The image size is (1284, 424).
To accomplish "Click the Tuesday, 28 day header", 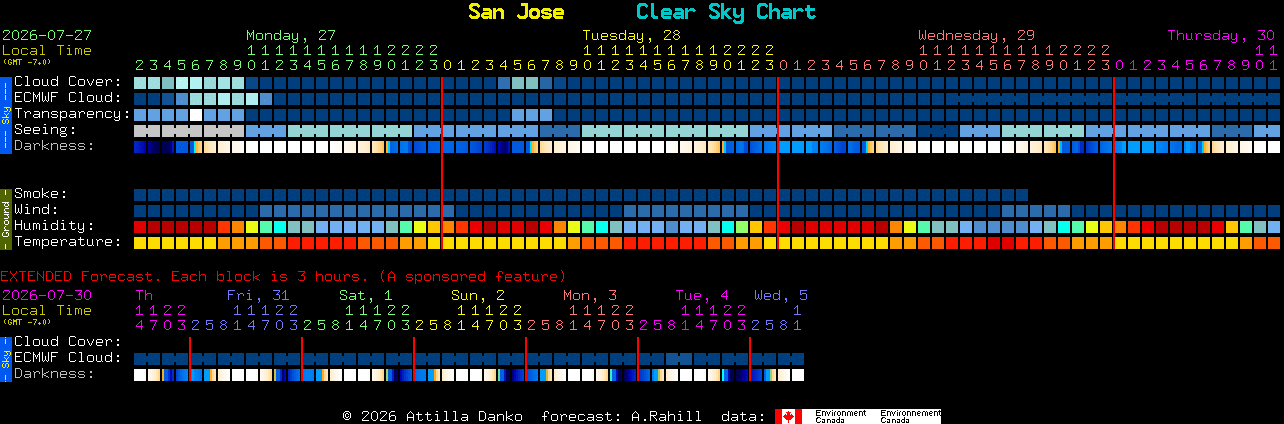I will click(632, 35).
